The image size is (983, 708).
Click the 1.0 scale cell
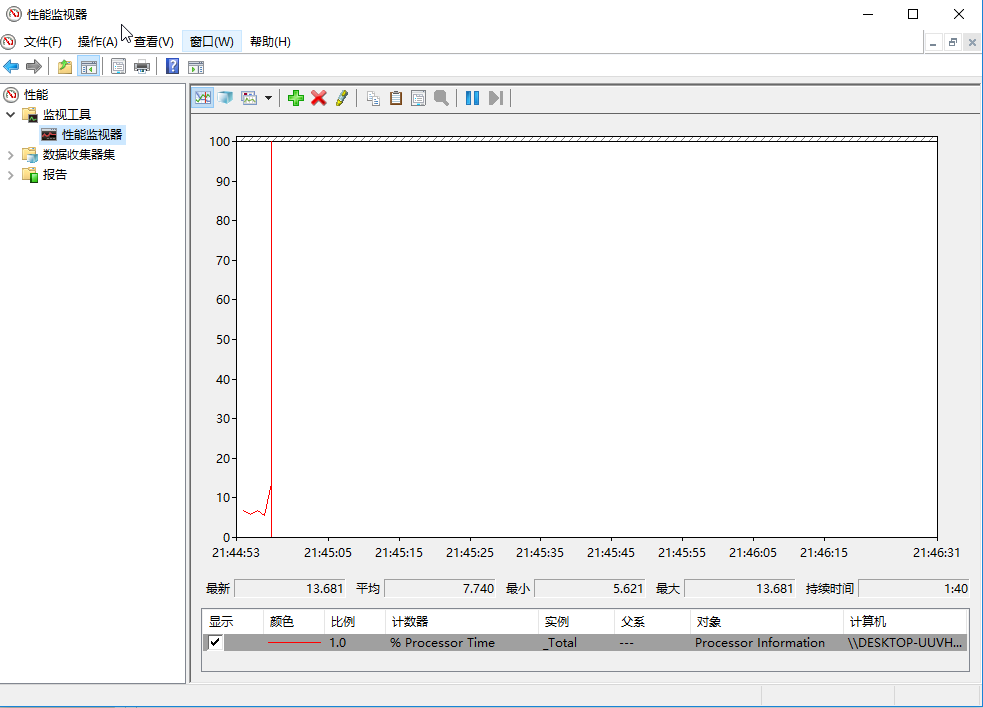click(337, 642)
